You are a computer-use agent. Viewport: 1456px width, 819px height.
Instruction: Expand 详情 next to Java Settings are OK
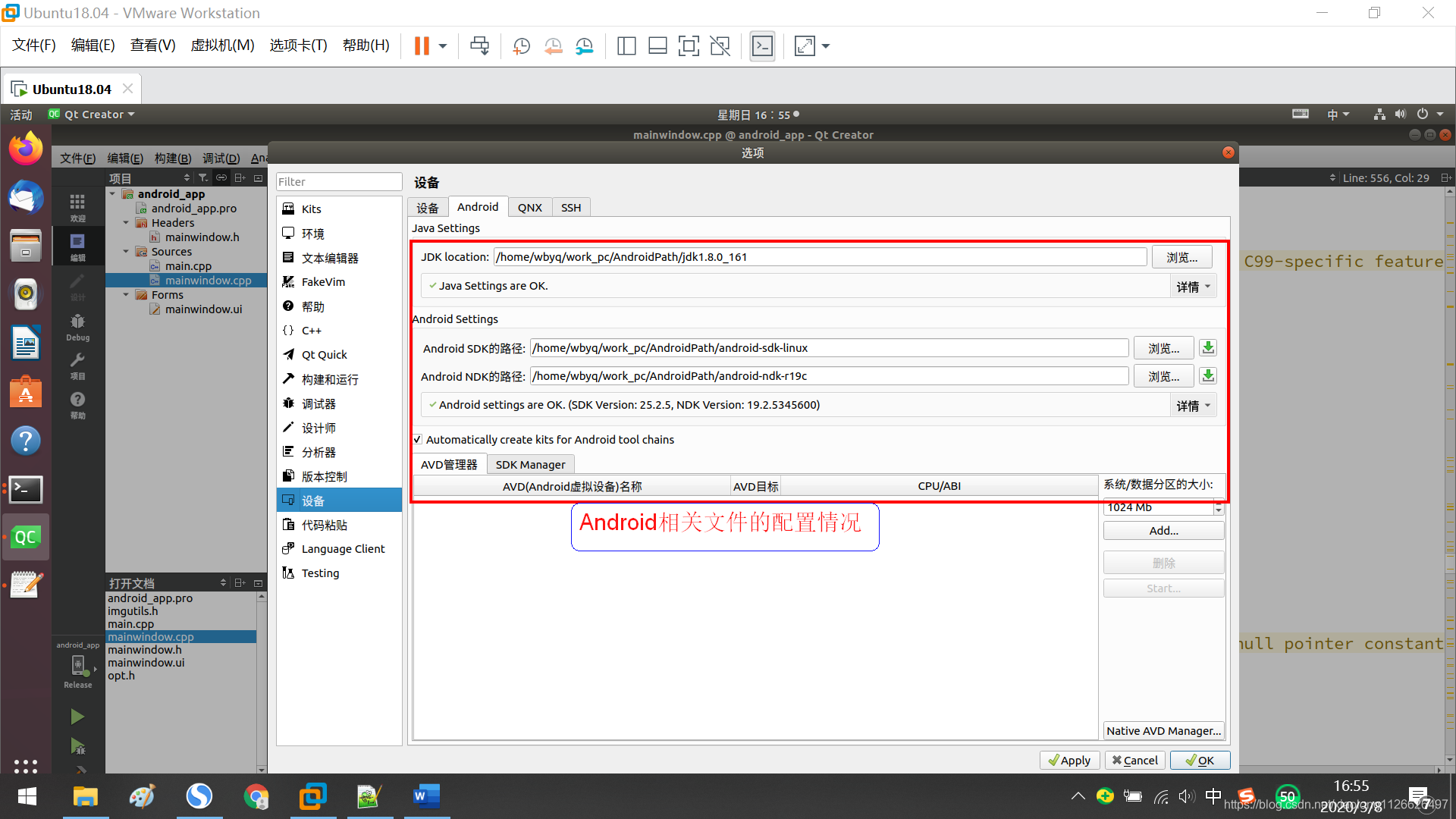(1192, 286)
